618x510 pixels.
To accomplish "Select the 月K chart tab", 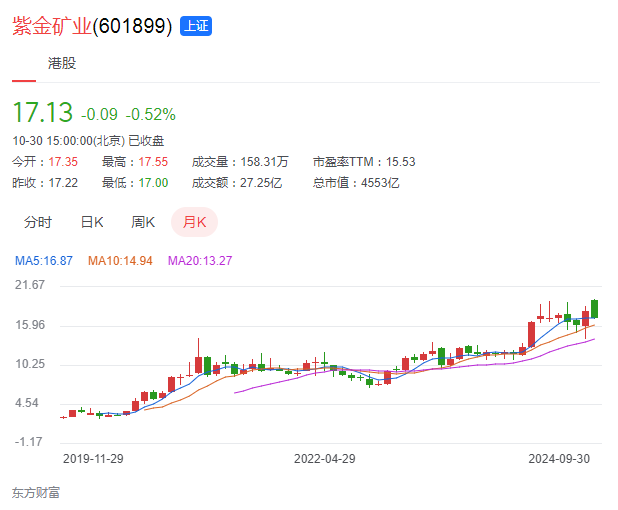I will (x=194, y=222).
